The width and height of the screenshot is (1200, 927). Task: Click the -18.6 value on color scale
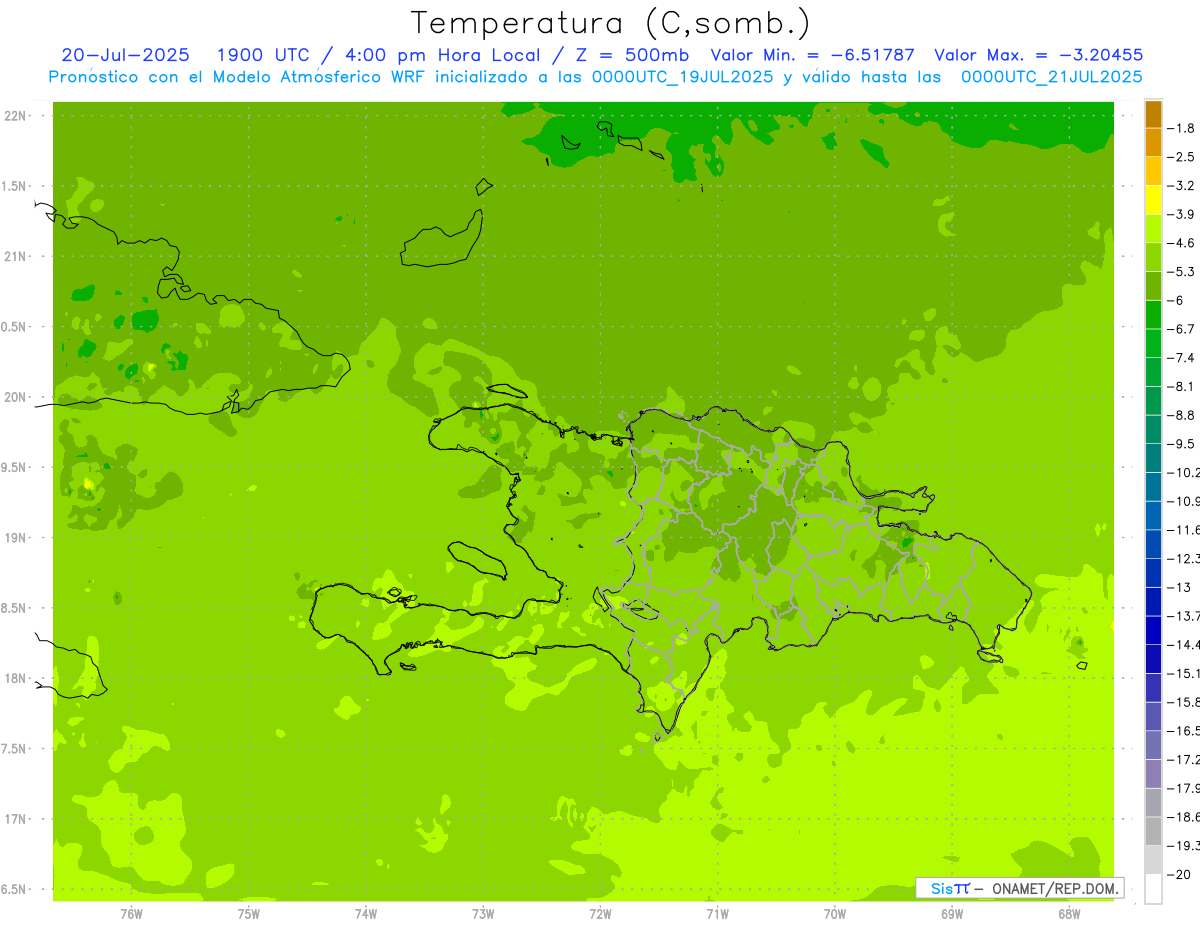pyautogui.click(x=1184, y=817)
